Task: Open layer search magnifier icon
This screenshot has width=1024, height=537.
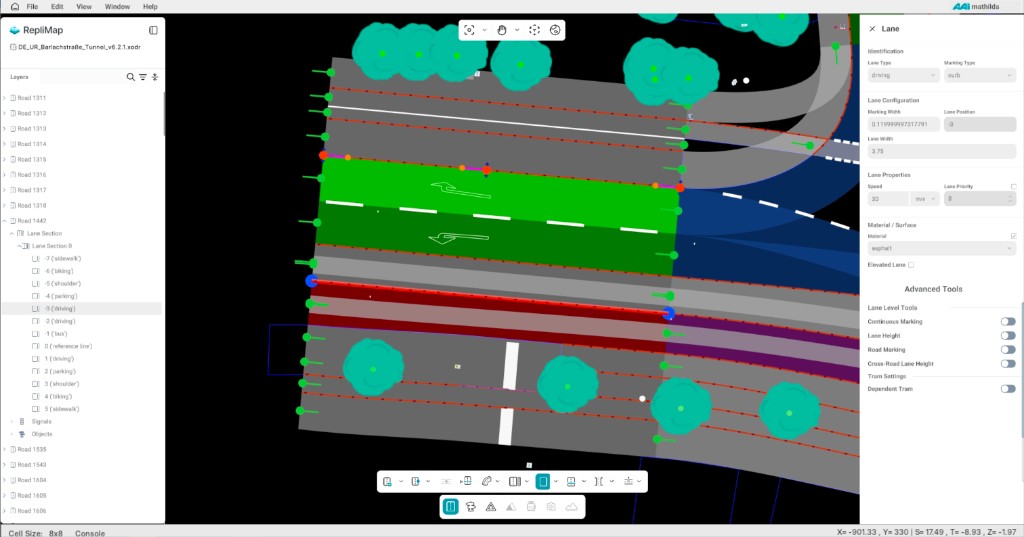Action: pos(131,77)
